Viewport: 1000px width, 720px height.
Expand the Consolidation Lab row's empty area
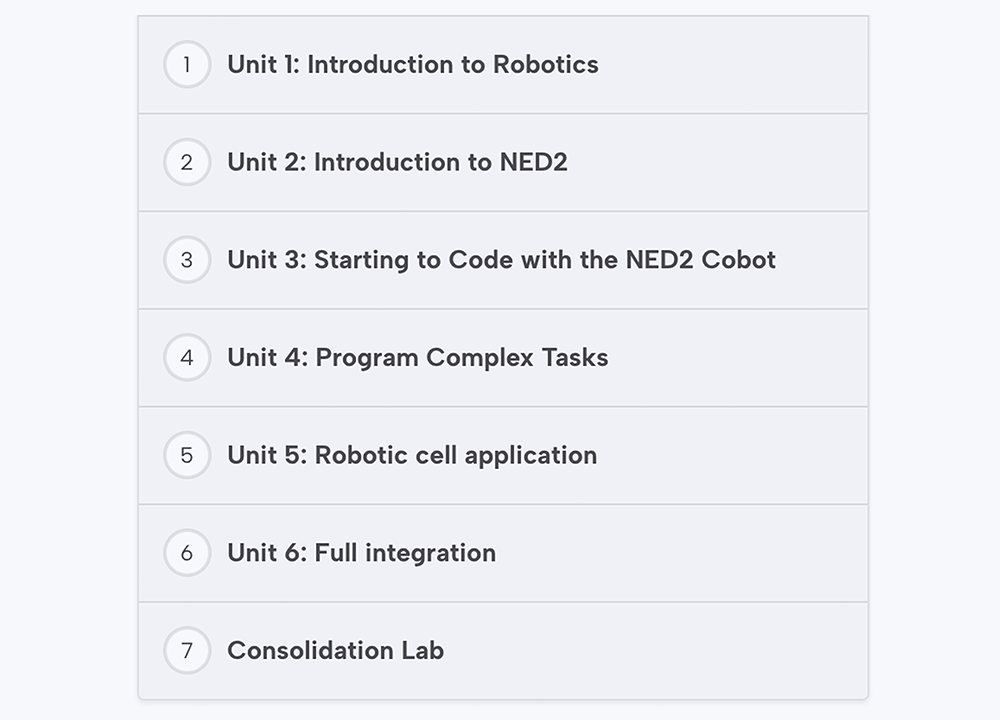pyautogui.click(x=656, y=650)
